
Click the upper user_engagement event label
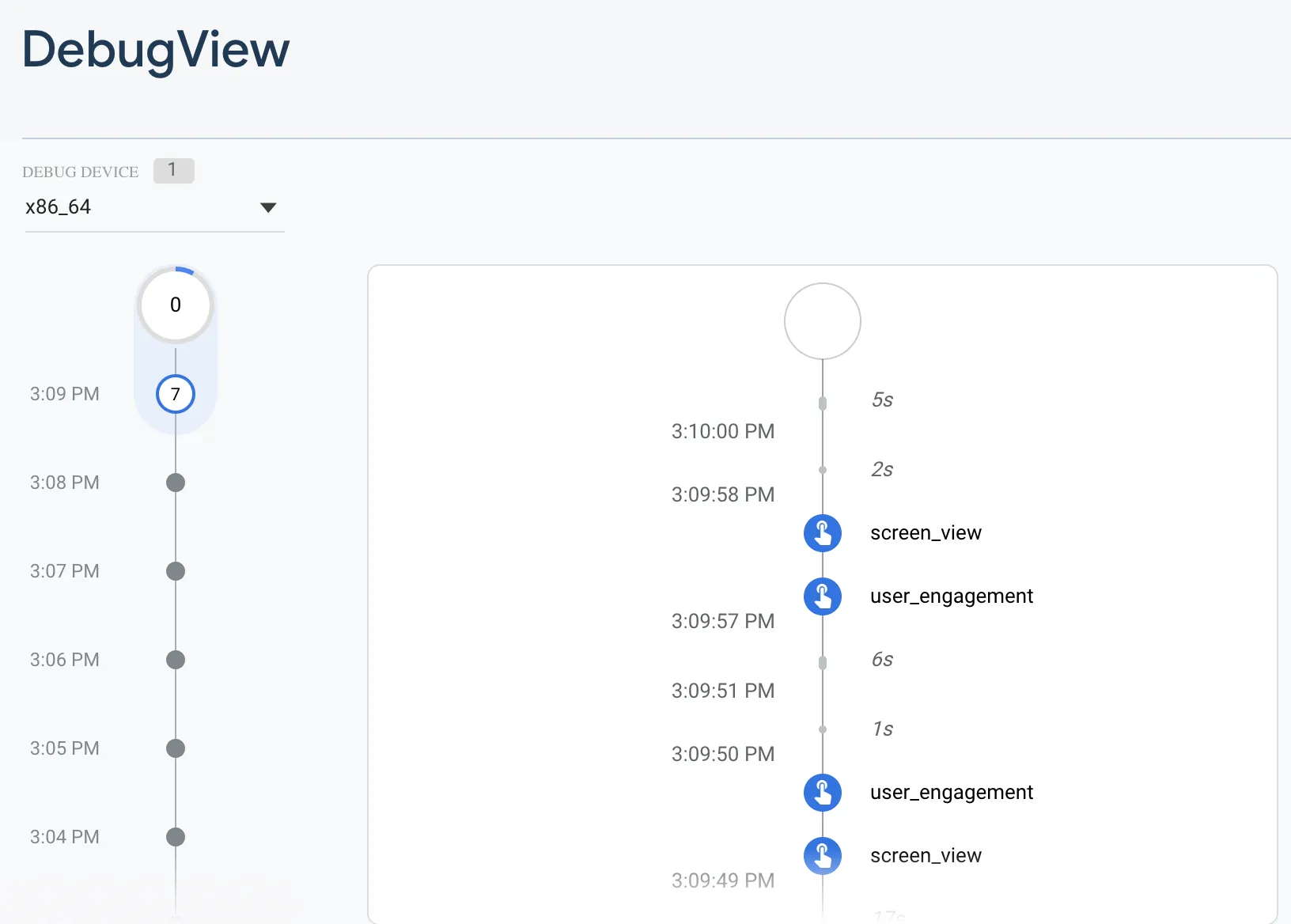pos(951,596)
